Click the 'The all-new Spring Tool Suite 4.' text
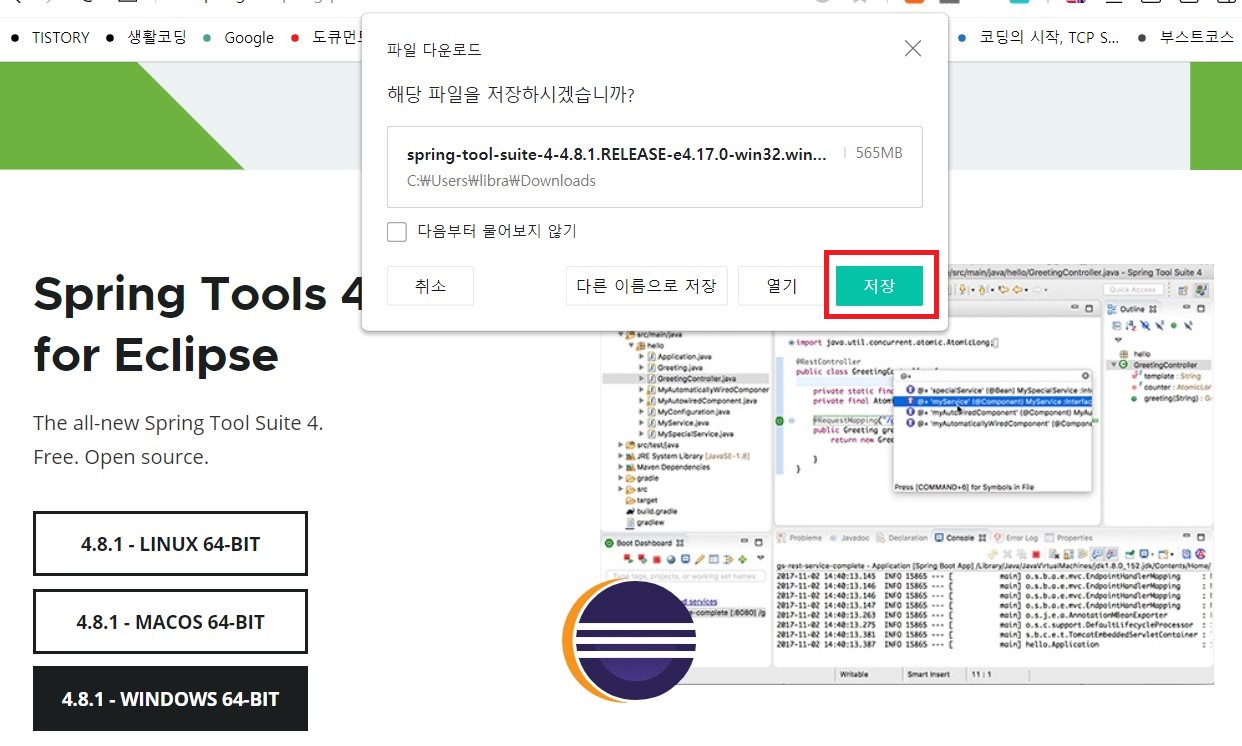 (x=178, y=423)
